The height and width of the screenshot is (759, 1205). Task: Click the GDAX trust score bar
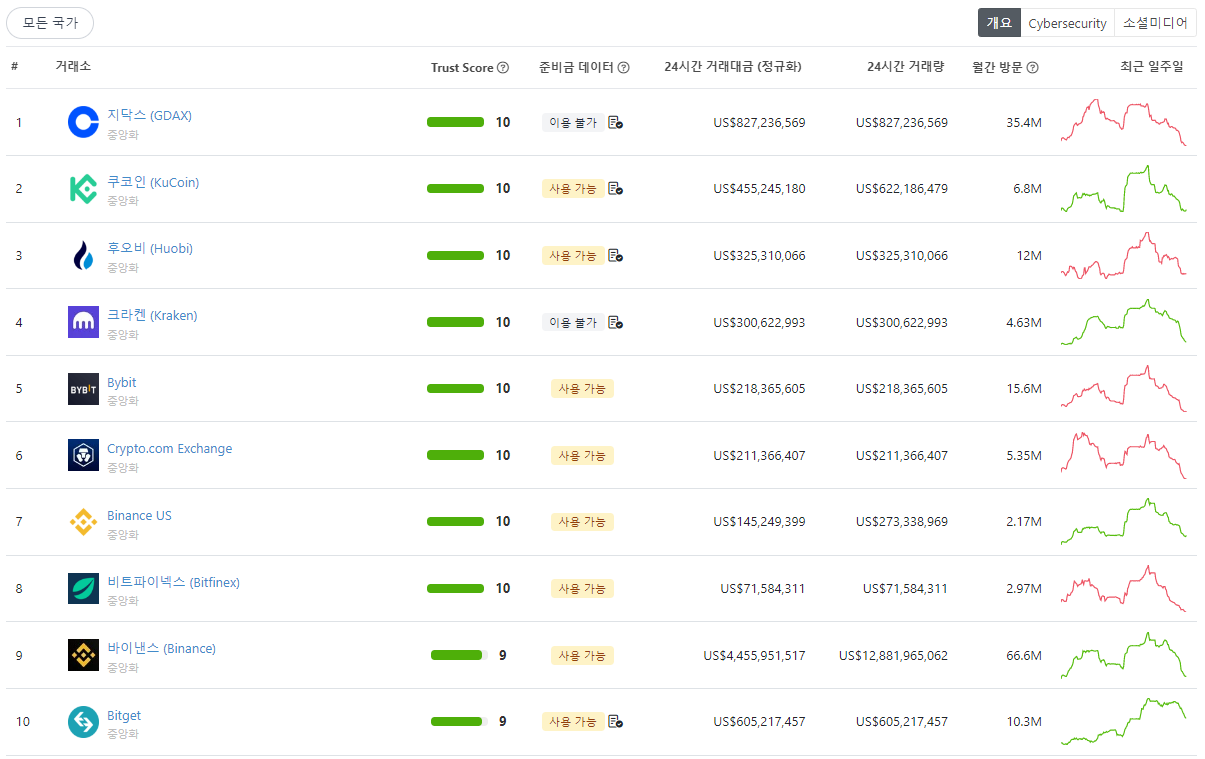456,122
